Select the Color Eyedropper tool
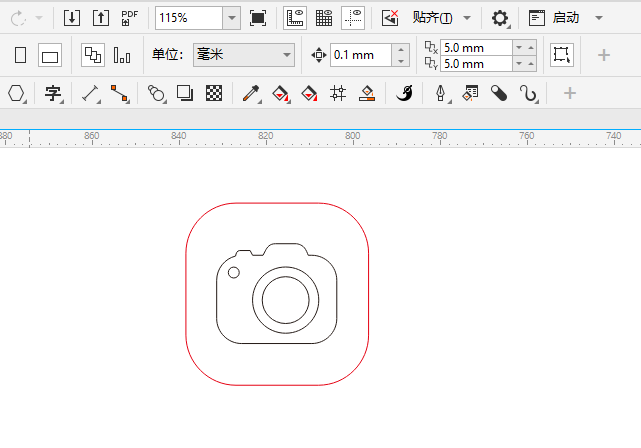 point(251,94)
